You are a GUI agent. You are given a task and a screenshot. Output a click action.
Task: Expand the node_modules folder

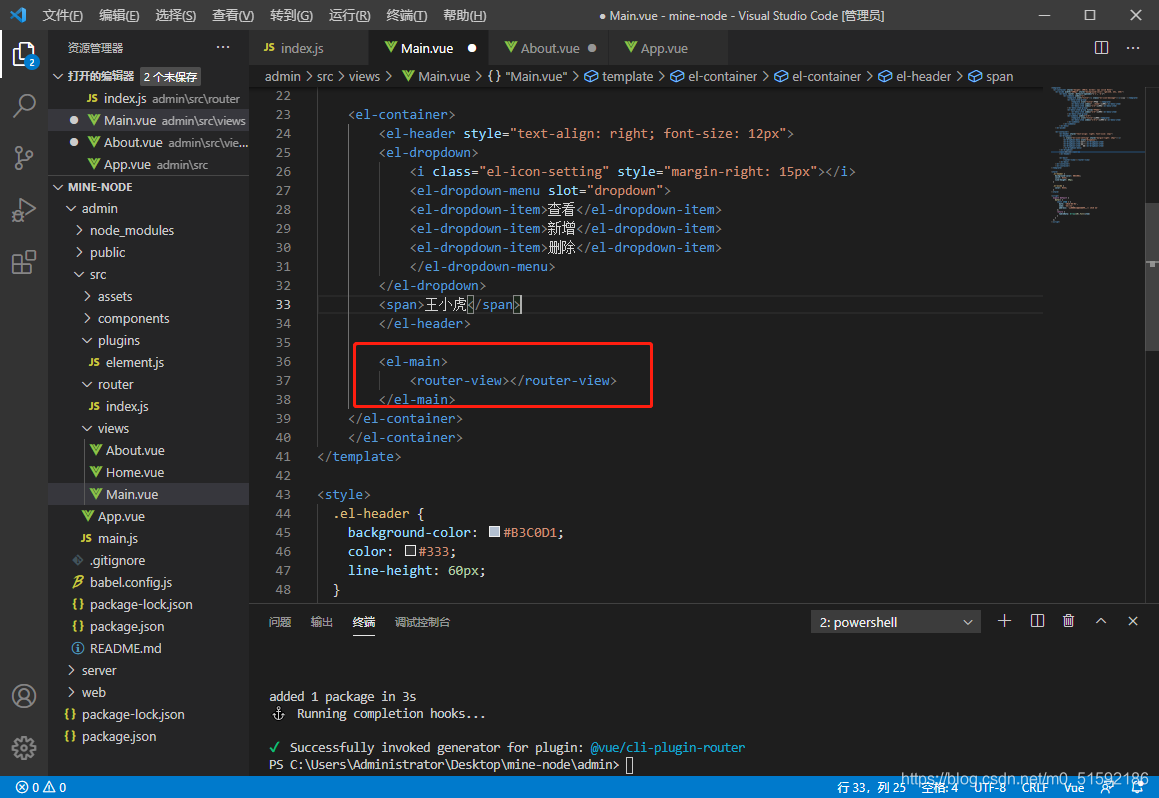131,230
